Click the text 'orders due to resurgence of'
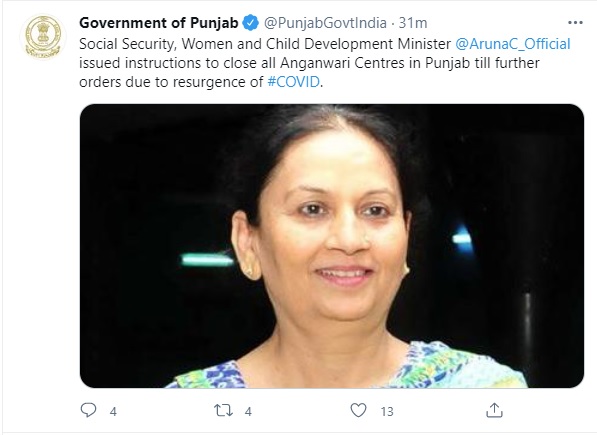Image resolution: width=597 pixels, height=435 pixels. click(x=171, y=82)
